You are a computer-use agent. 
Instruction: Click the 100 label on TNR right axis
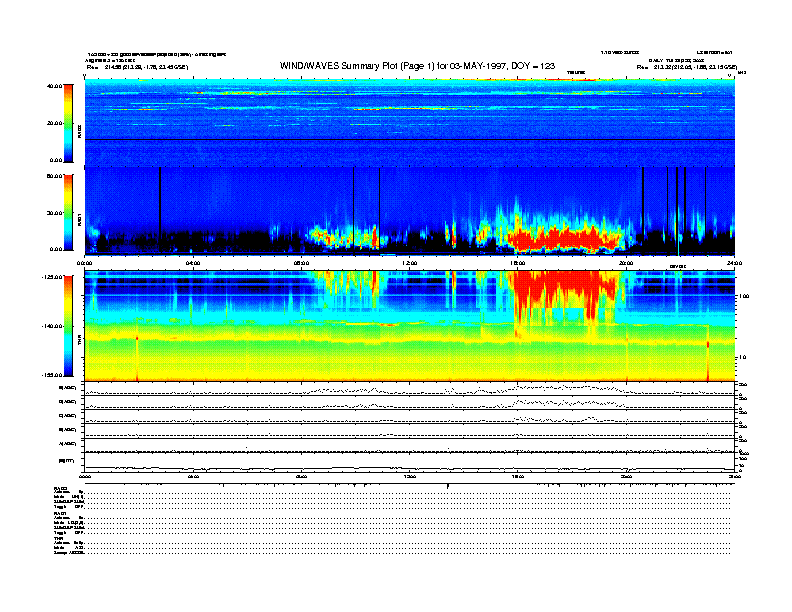744,296
